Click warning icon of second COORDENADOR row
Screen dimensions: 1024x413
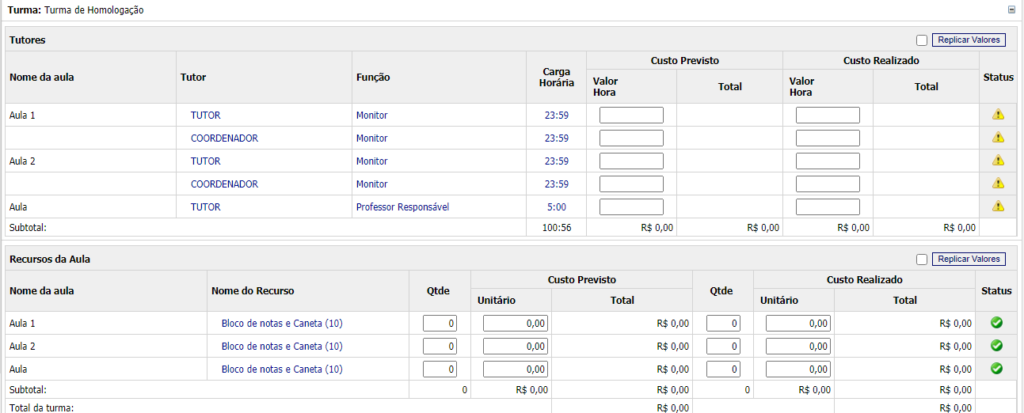997,184
